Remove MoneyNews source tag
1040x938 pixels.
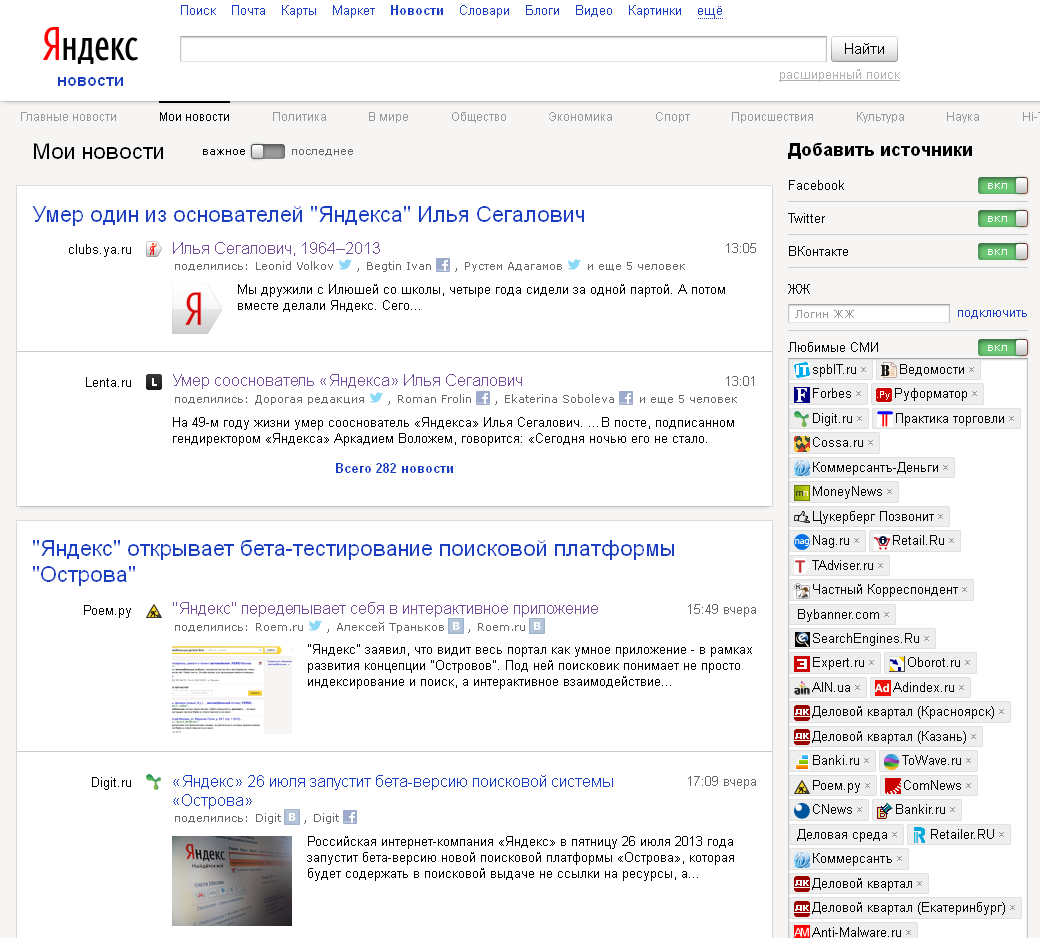click(x=889, y=492)
